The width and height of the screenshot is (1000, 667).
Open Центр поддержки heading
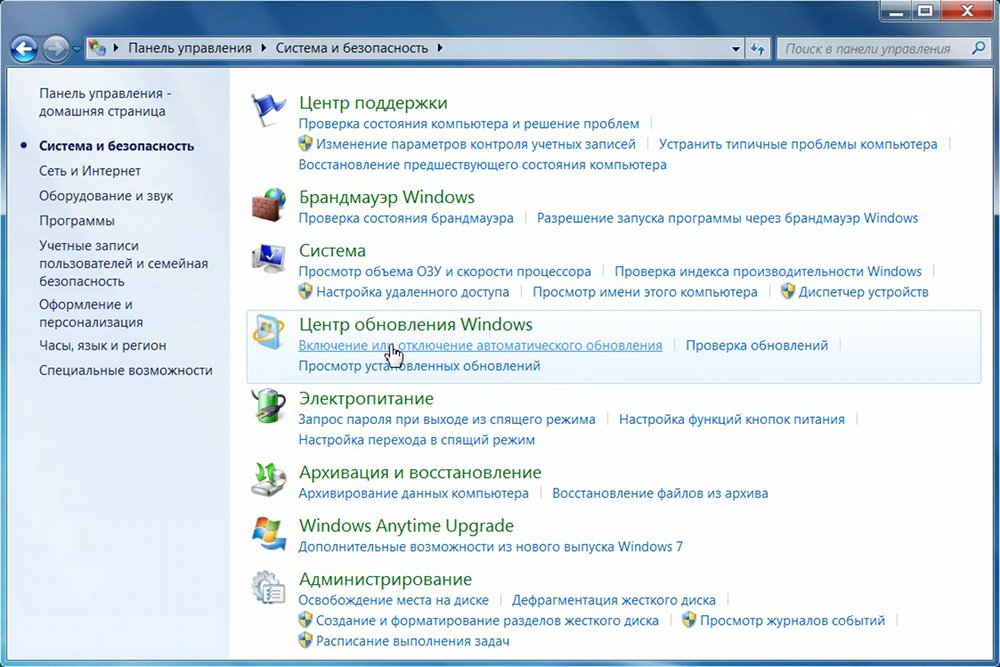pyautogui.click(x=373, y=103)
